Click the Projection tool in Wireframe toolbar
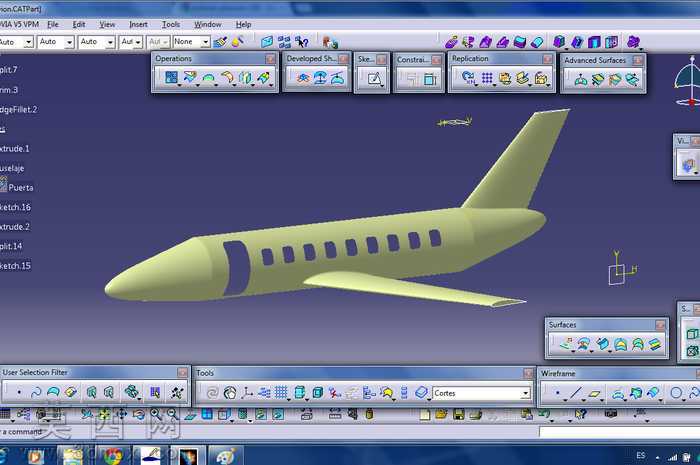 point(618,393)
